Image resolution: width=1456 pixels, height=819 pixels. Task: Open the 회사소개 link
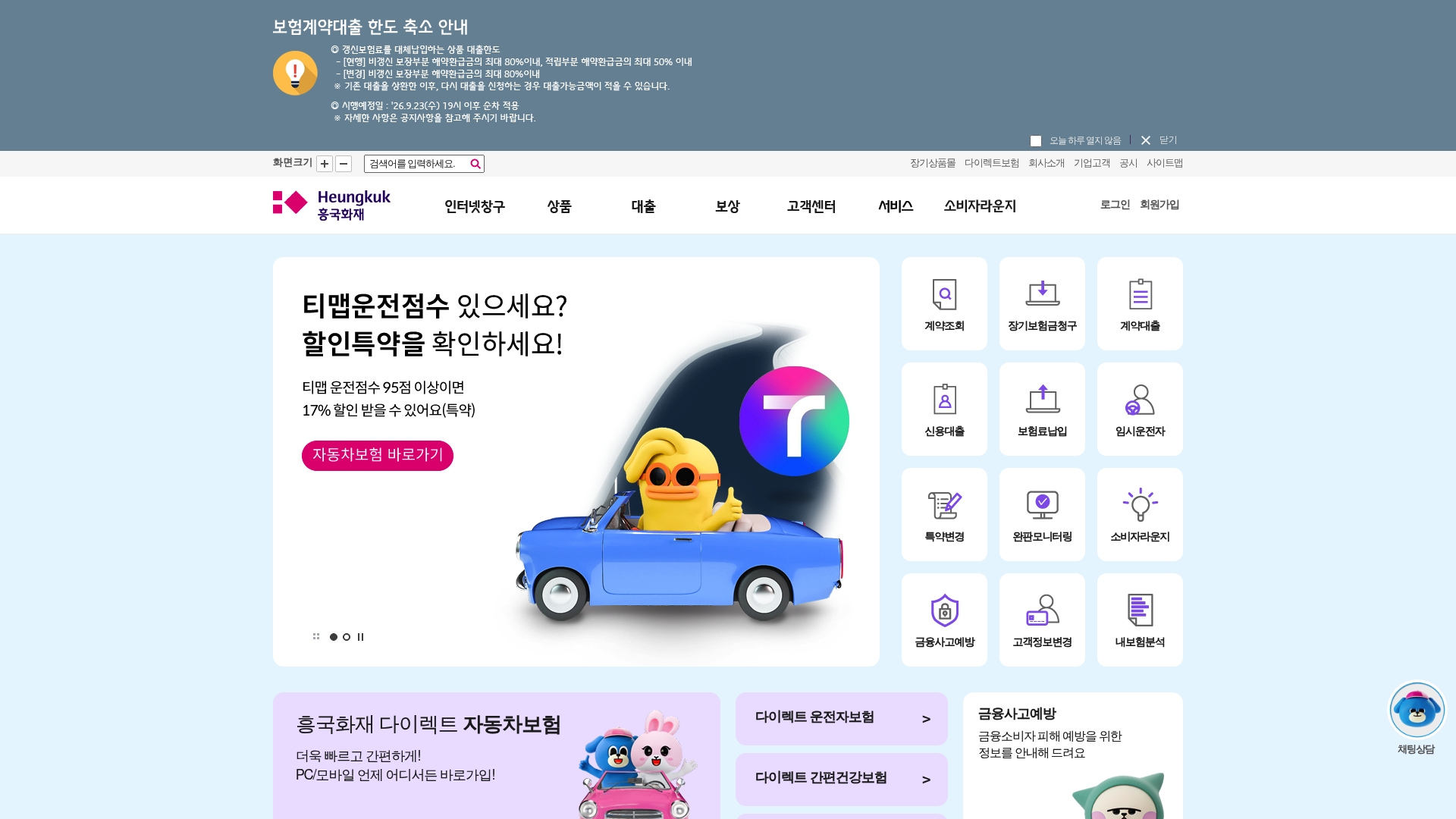click(x=1046, y=163)
